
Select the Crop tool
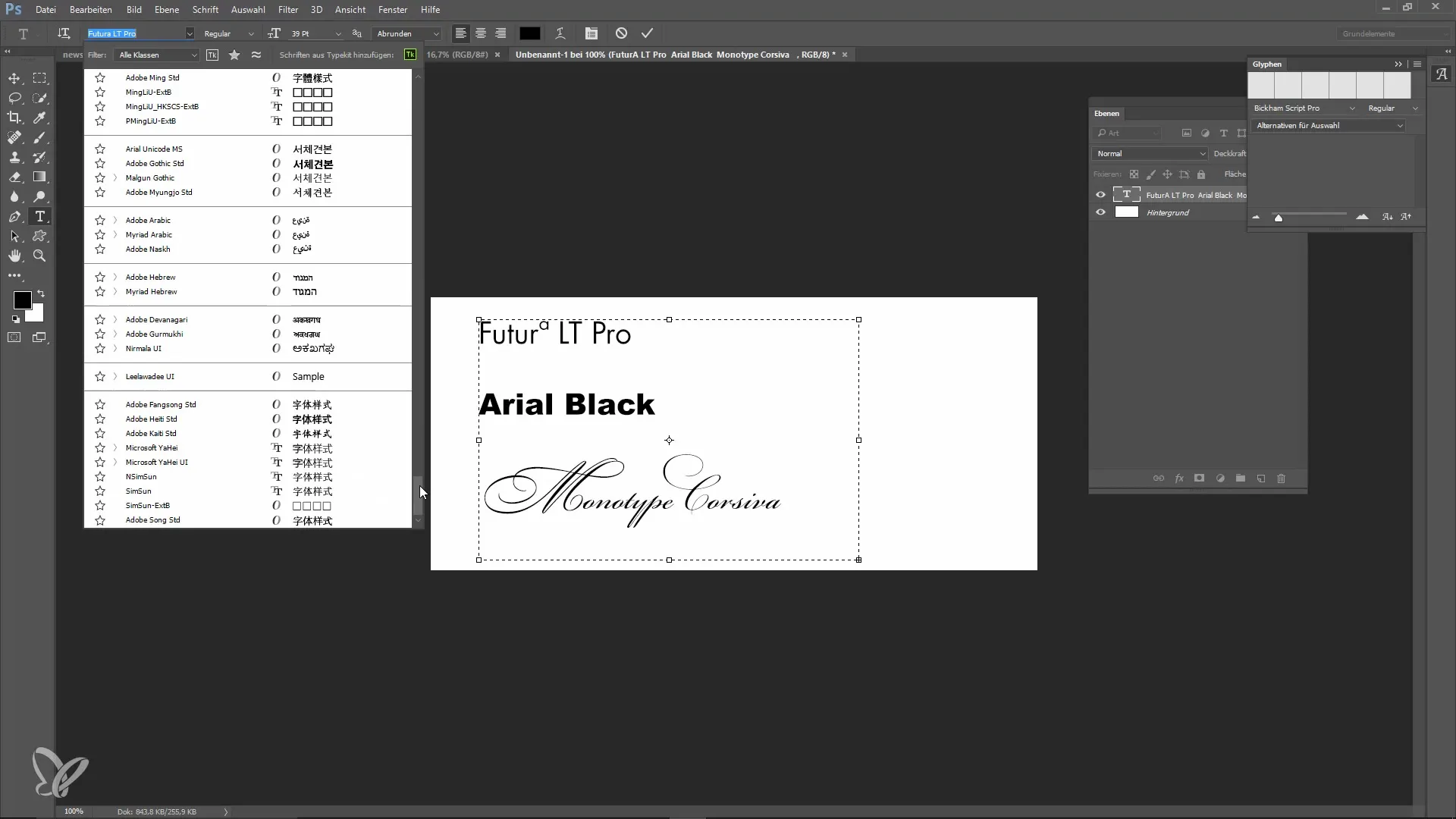(14, 118)
